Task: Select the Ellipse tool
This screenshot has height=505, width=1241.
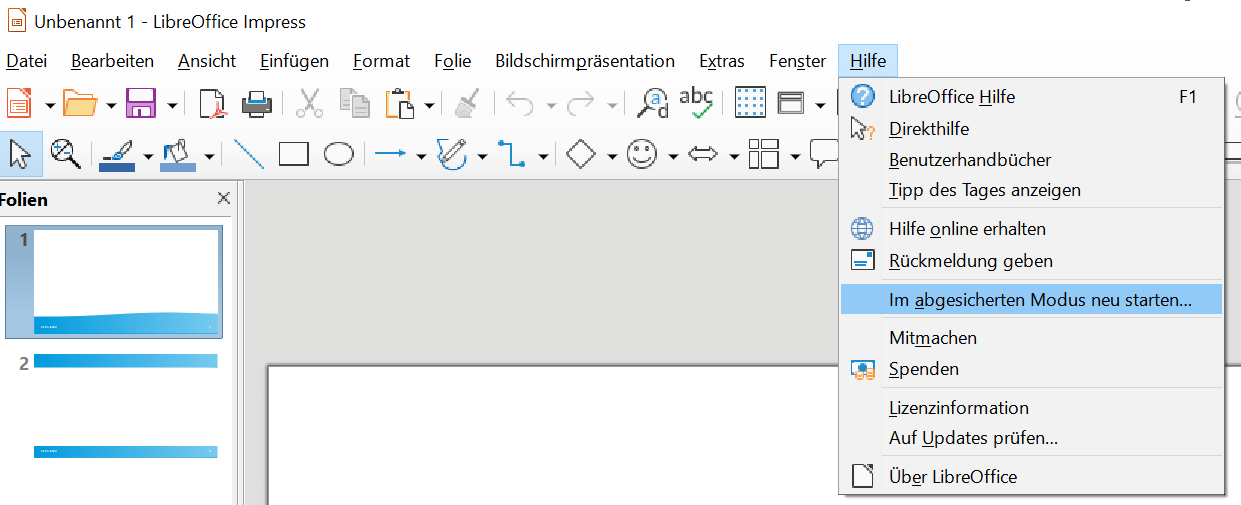Action: tap(339, 154)
